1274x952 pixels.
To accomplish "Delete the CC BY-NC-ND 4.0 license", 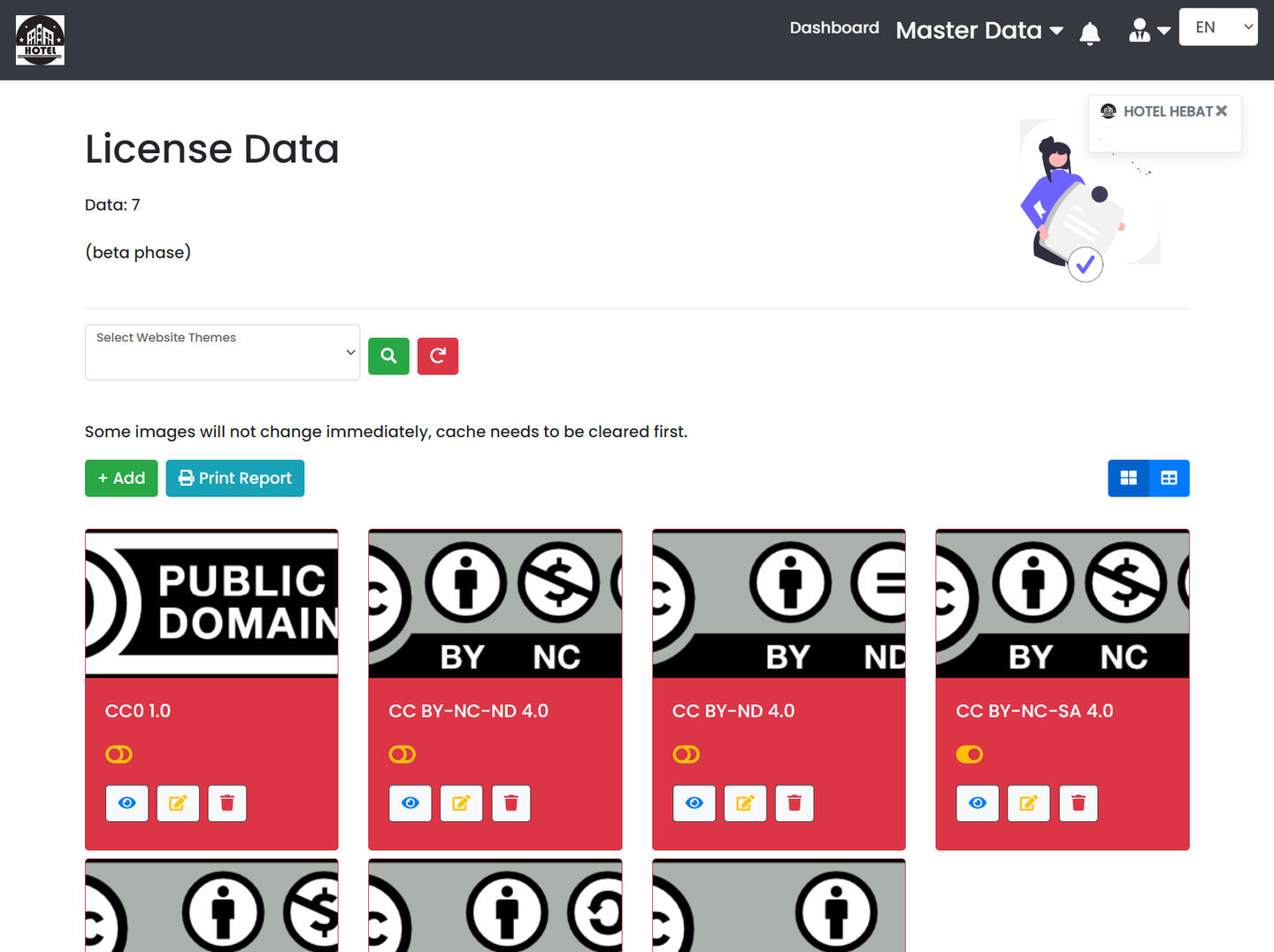I will click(510, 803).
